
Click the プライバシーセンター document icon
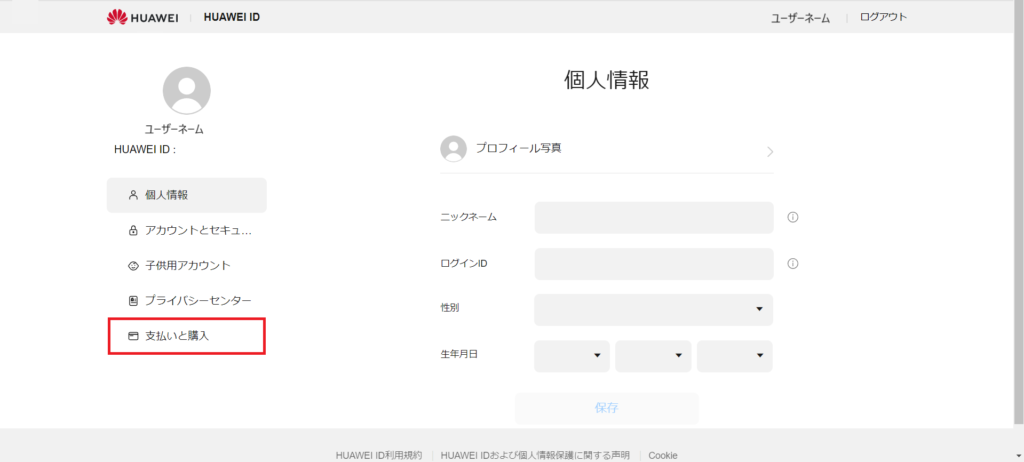pyautogui.click(x=133, y=301)
